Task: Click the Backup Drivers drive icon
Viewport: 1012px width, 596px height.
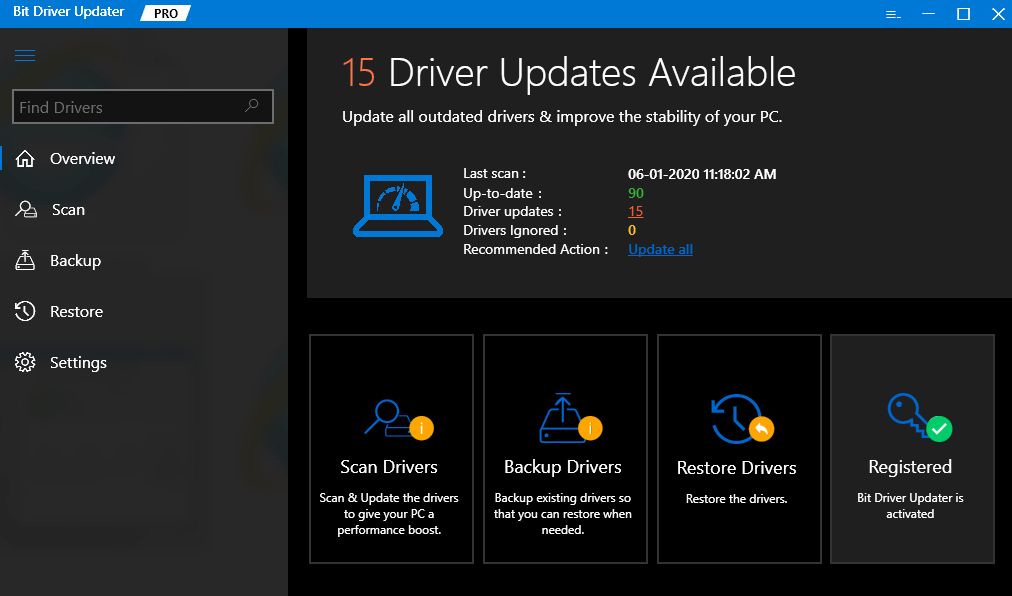Action: pos(571,418)
